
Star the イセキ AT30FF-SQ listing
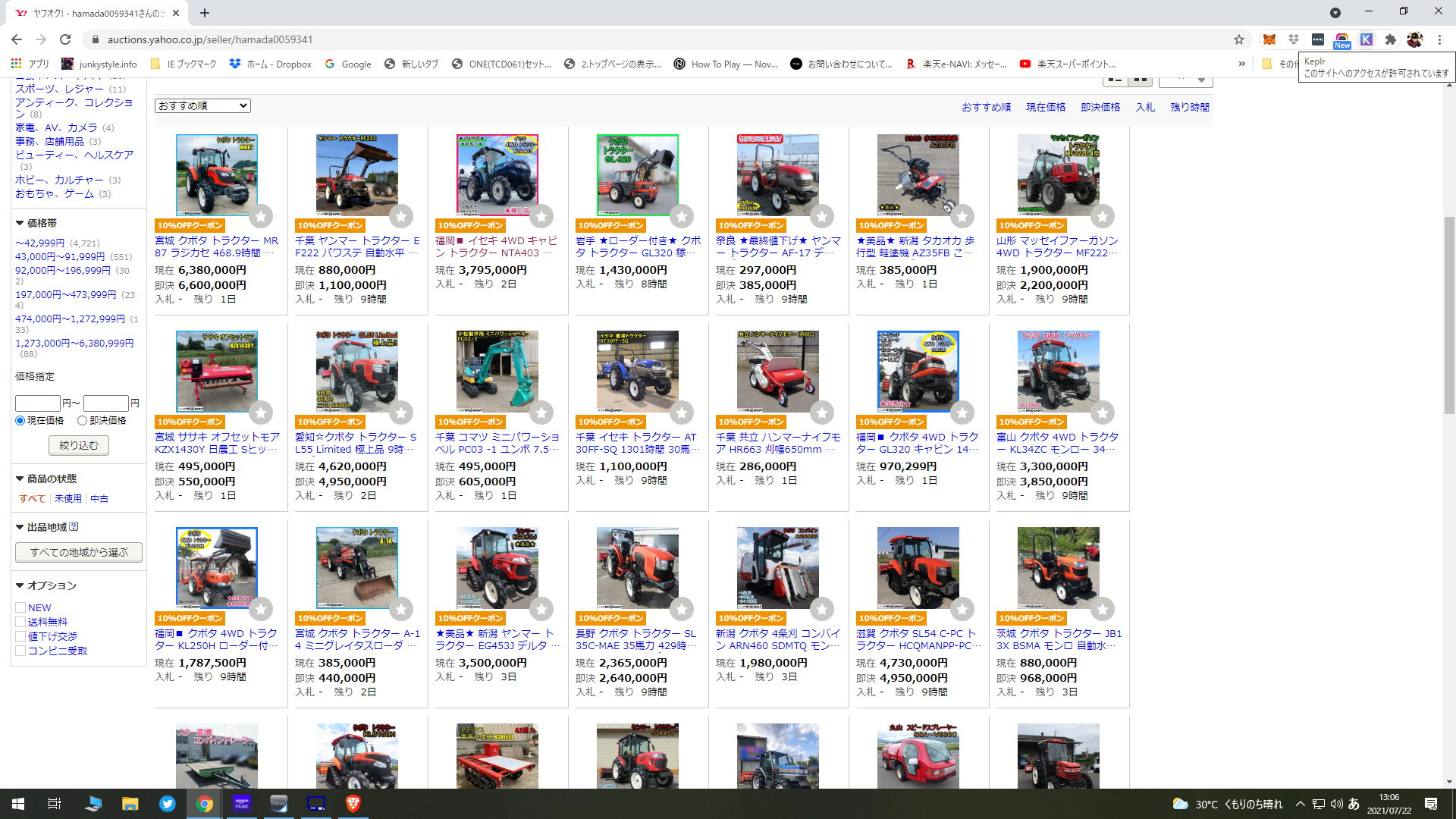tap(682, 413)
